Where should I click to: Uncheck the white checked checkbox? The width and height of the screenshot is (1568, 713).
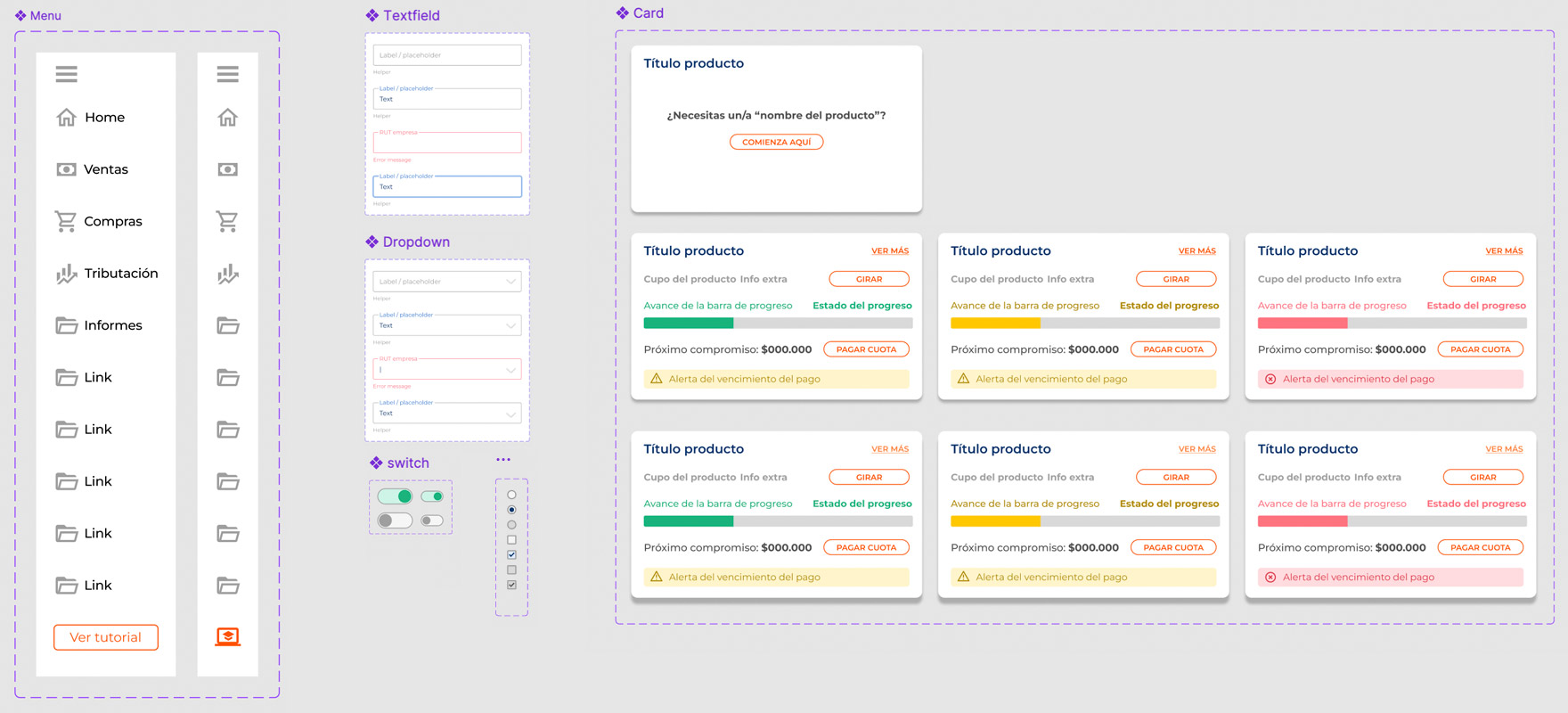[511, 554]
